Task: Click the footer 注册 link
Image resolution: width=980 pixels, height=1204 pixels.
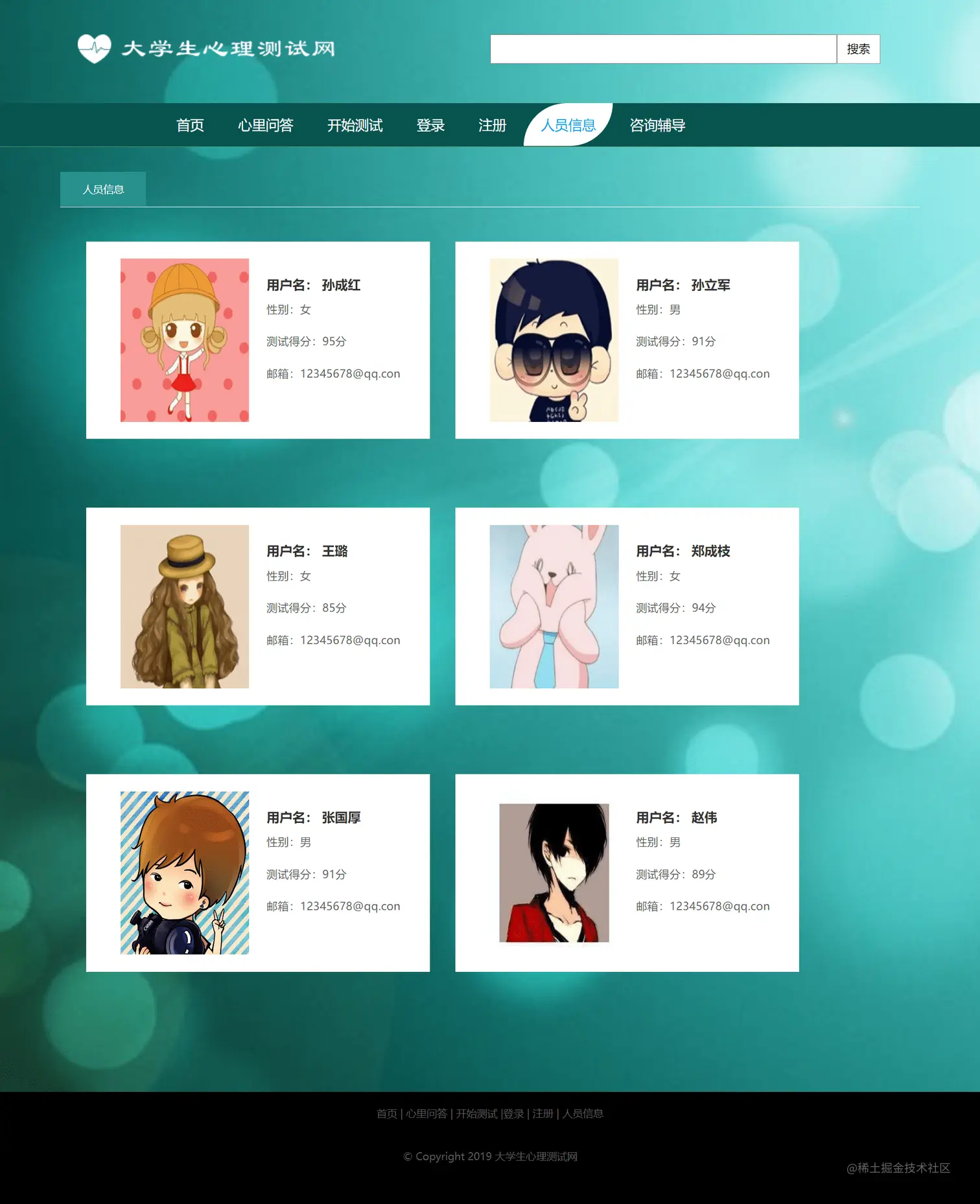Action: [x=543, y=1113]
